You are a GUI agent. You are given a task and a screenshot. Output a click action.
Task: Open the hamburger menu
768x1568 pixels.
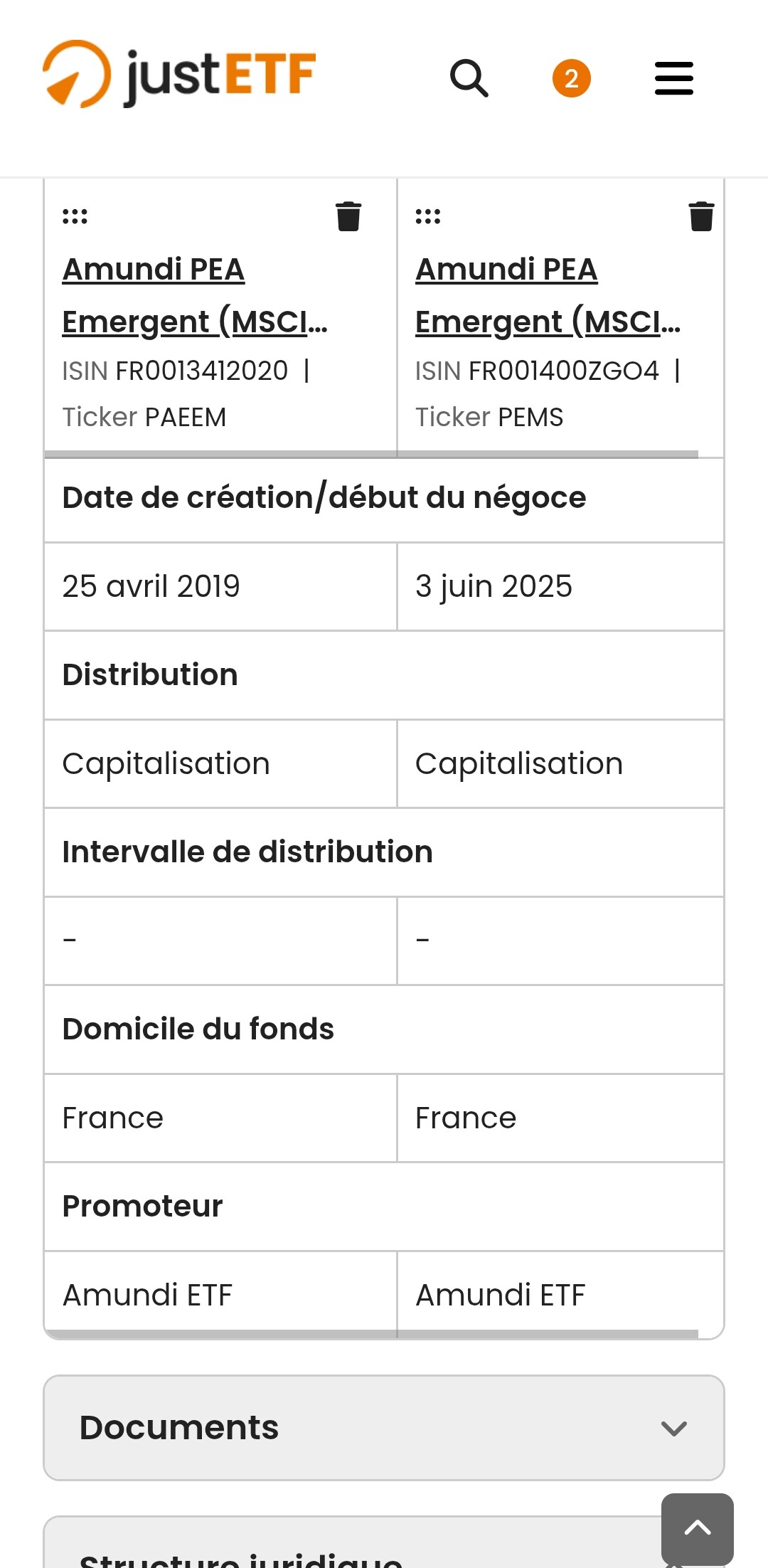[x=673, y=78]
